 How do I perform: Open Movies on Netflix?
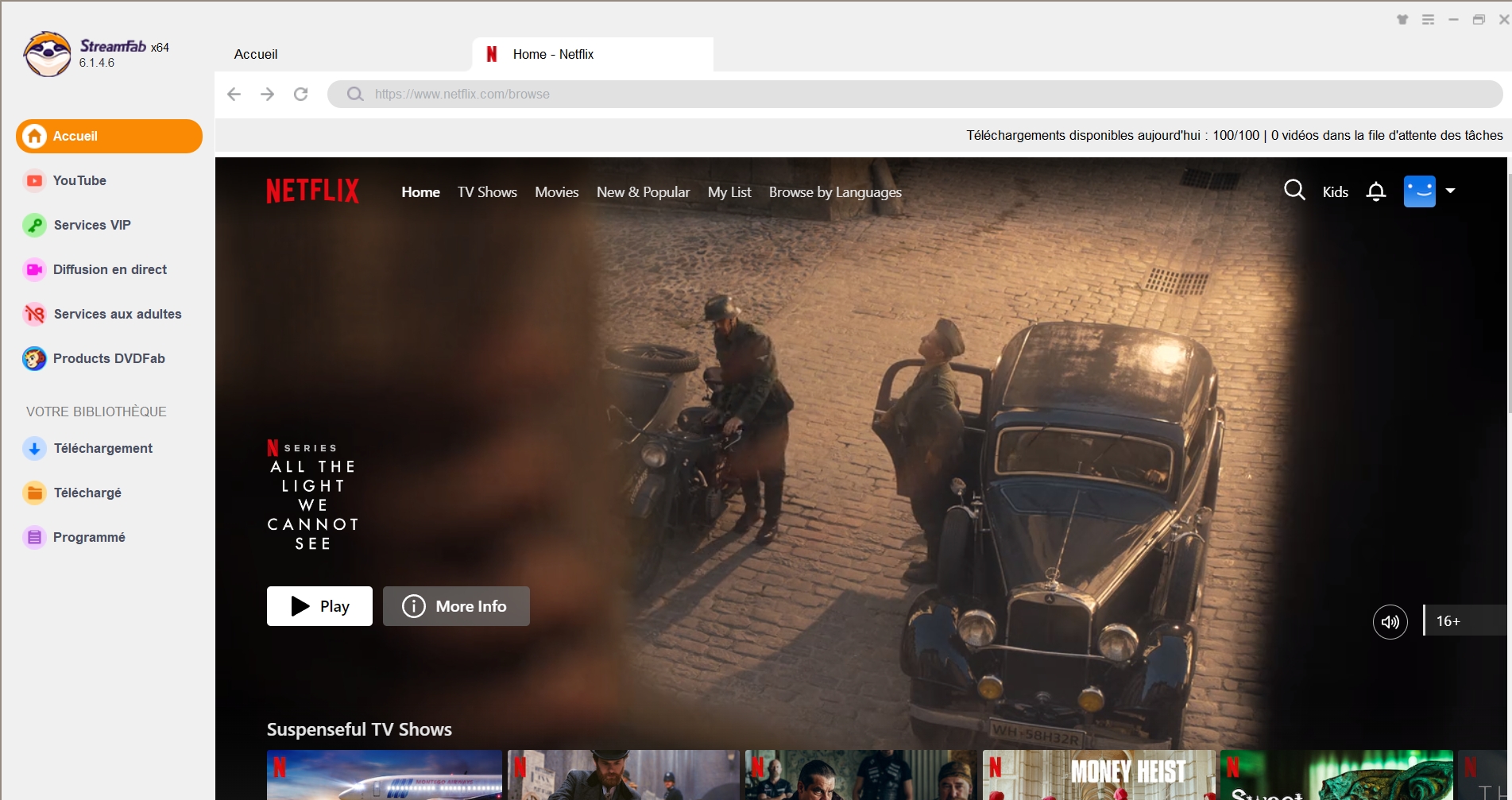(x=556, y=192)
